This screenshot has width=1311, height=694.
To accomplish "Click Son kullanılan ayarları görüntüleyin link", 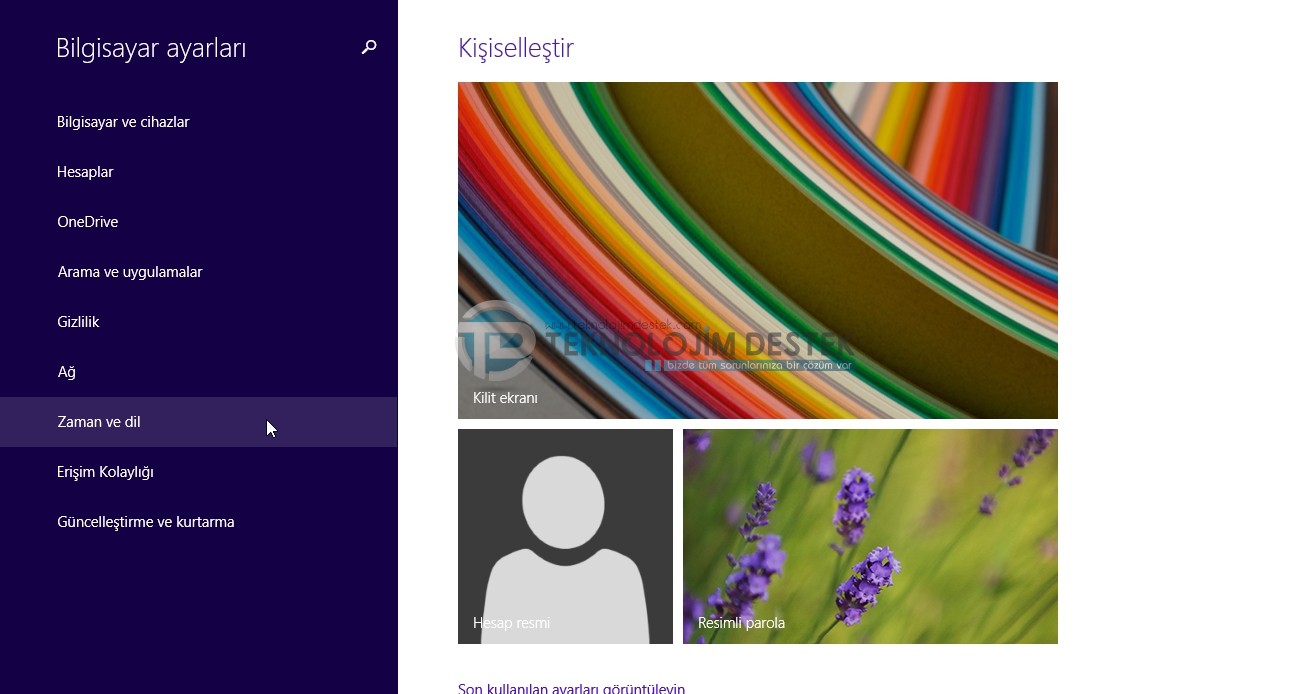I will (571, 688).
